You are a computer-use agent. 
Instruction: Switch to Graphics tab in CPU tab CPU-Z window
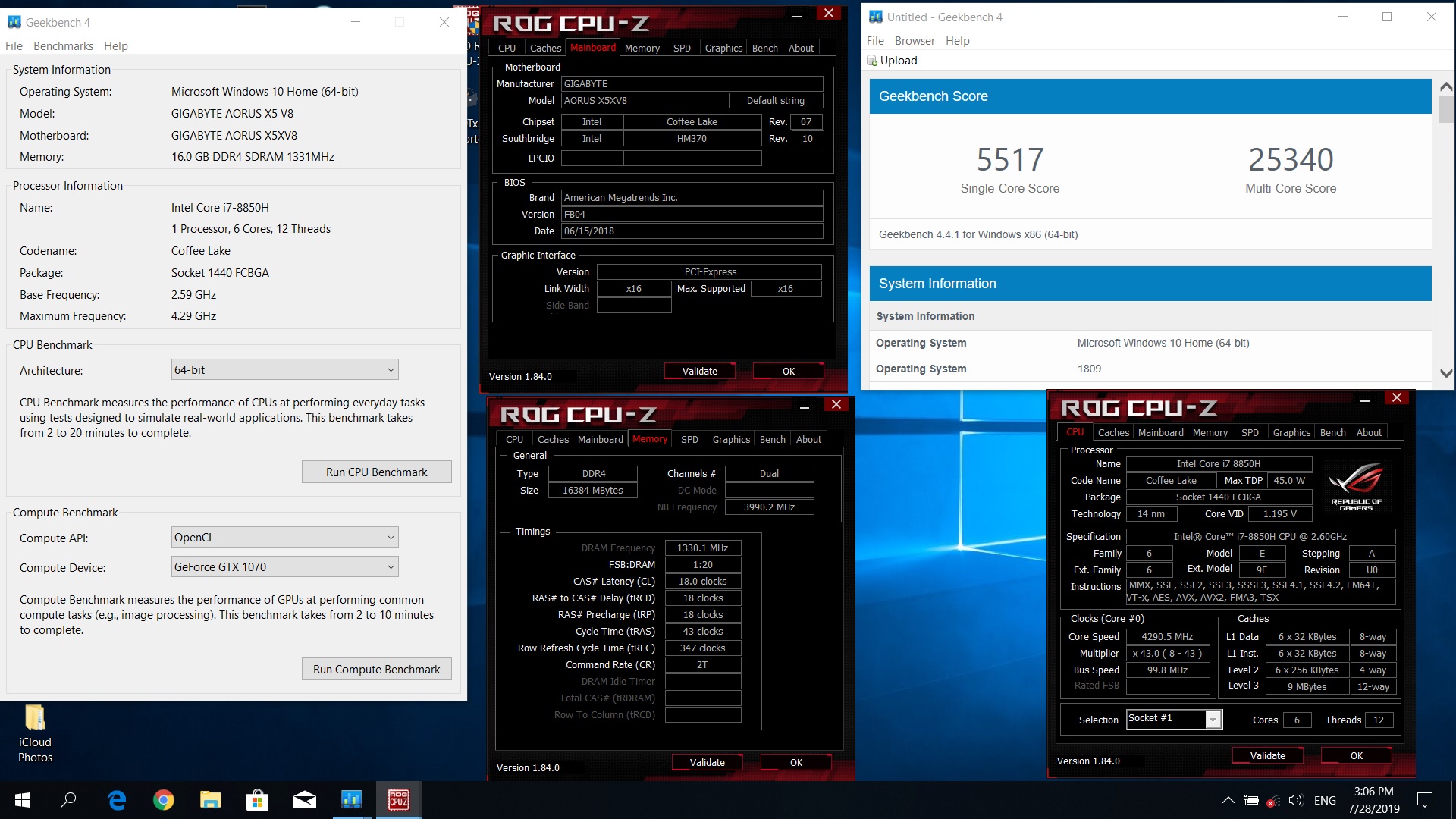1291,432
